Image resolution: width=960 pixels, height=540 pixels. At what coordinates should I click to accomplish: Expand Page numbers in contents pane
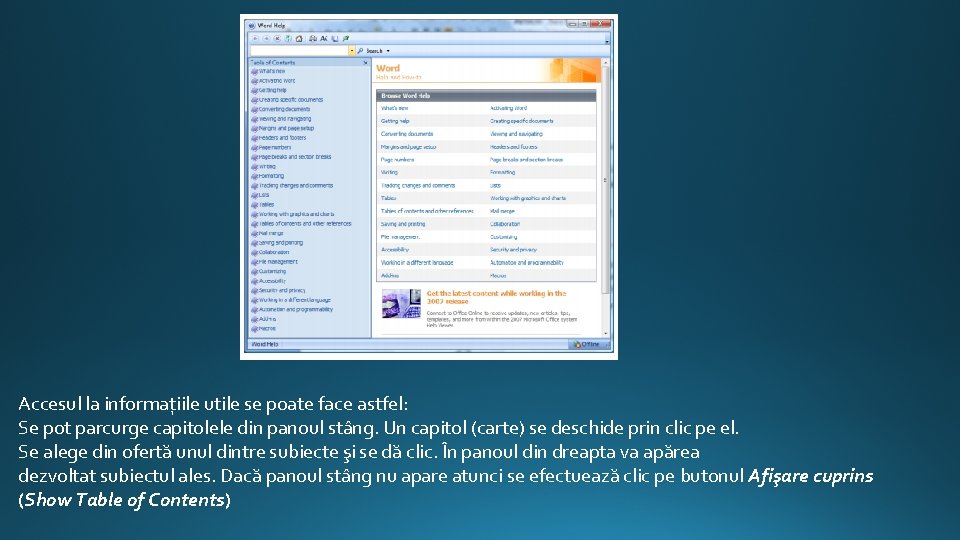click(271, 148)
